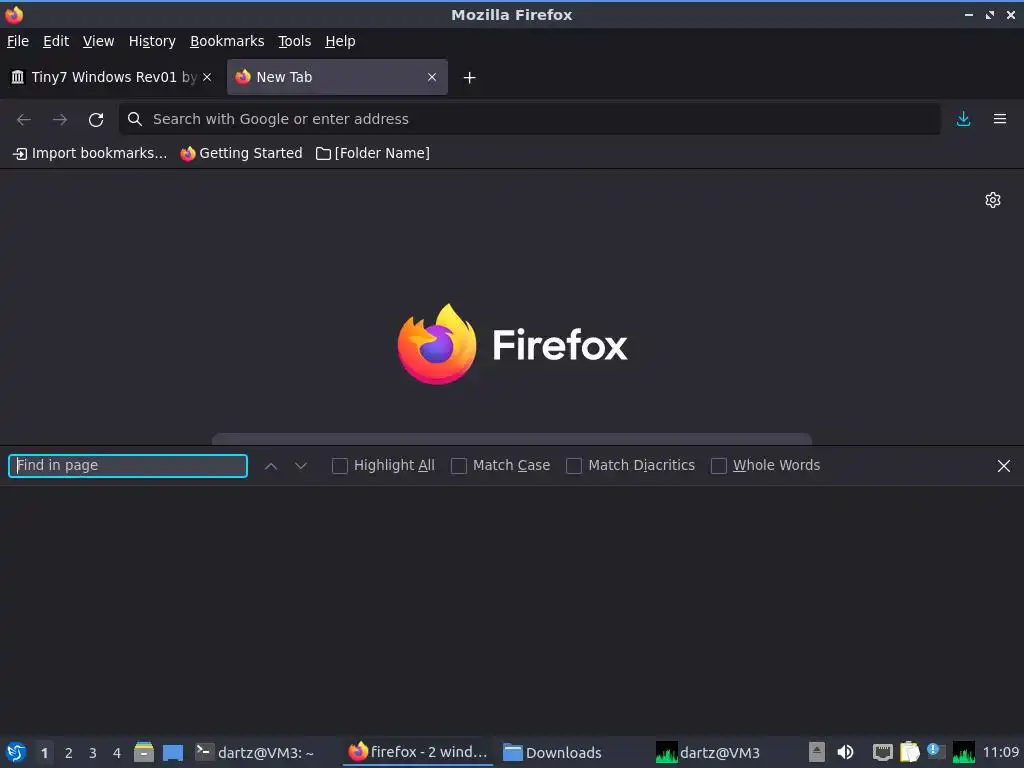Close the New Tab tab
Image resolution: width=1024 pixels, height=768 pixels.
(x=432, y=77)
